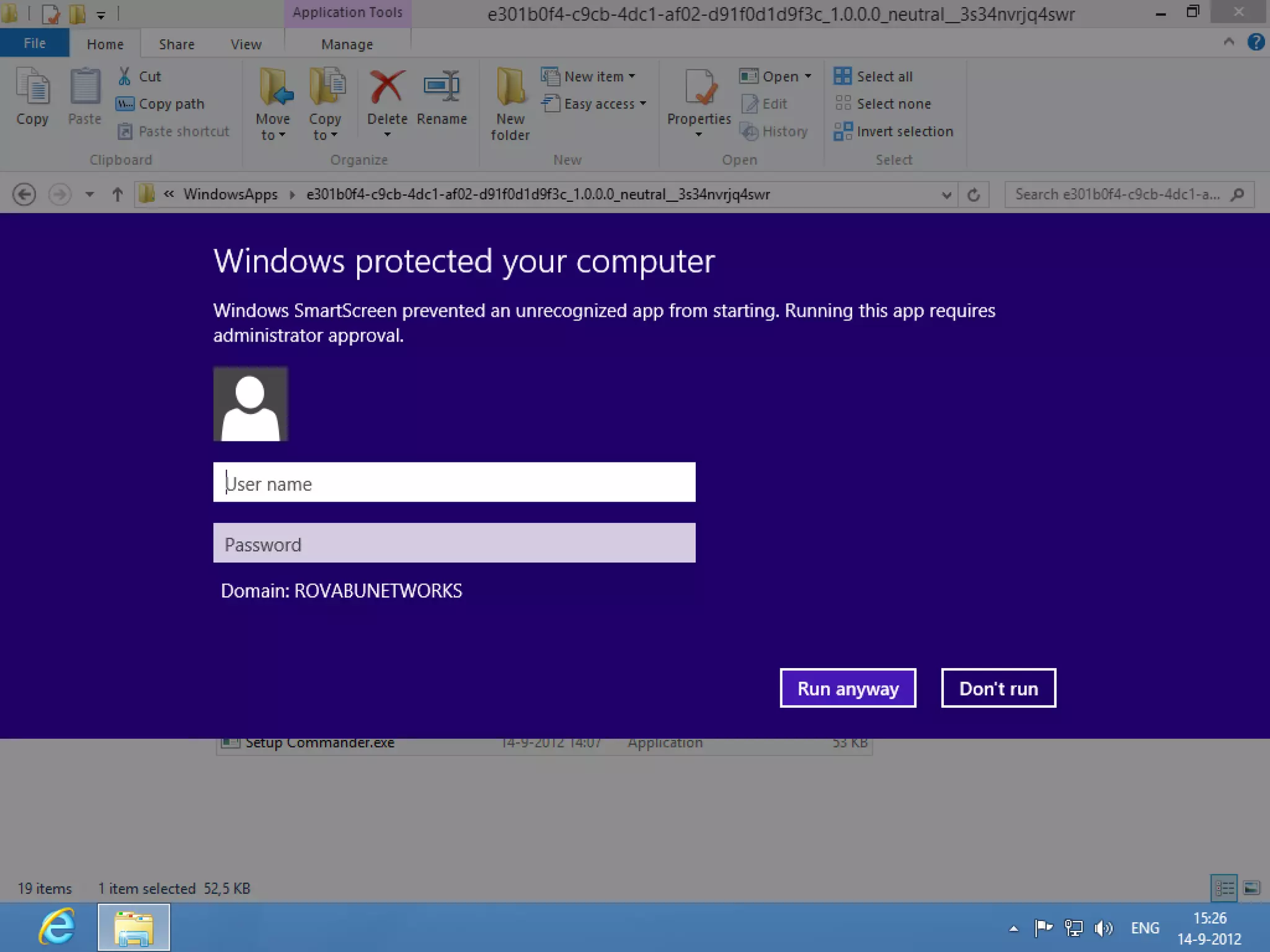Switch to Details view in status bar
The width and height of the screenshot is (1270, 952).
point(1224,888)
